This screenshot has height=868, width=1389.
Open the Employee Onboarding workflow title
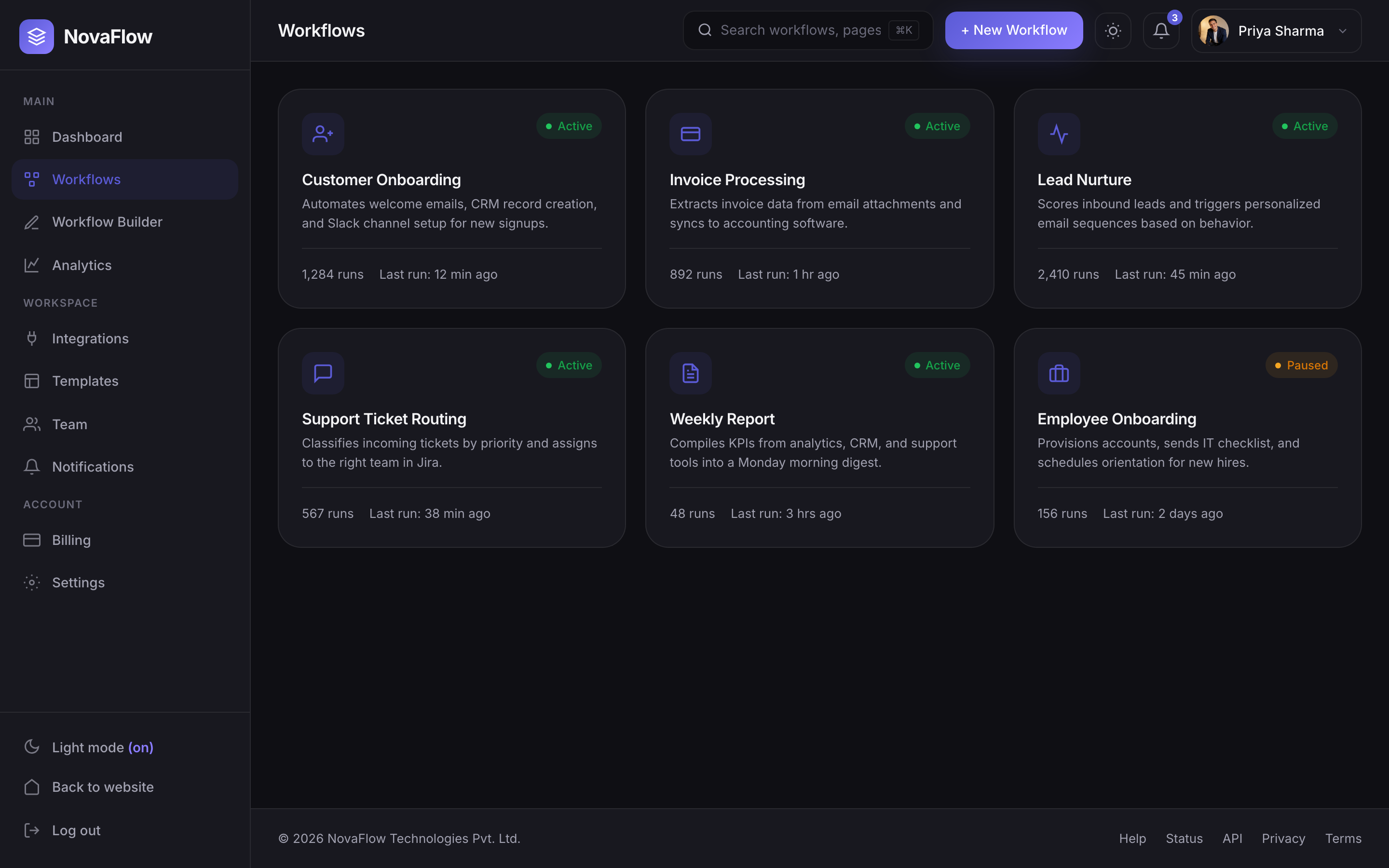click(1117, 419)
